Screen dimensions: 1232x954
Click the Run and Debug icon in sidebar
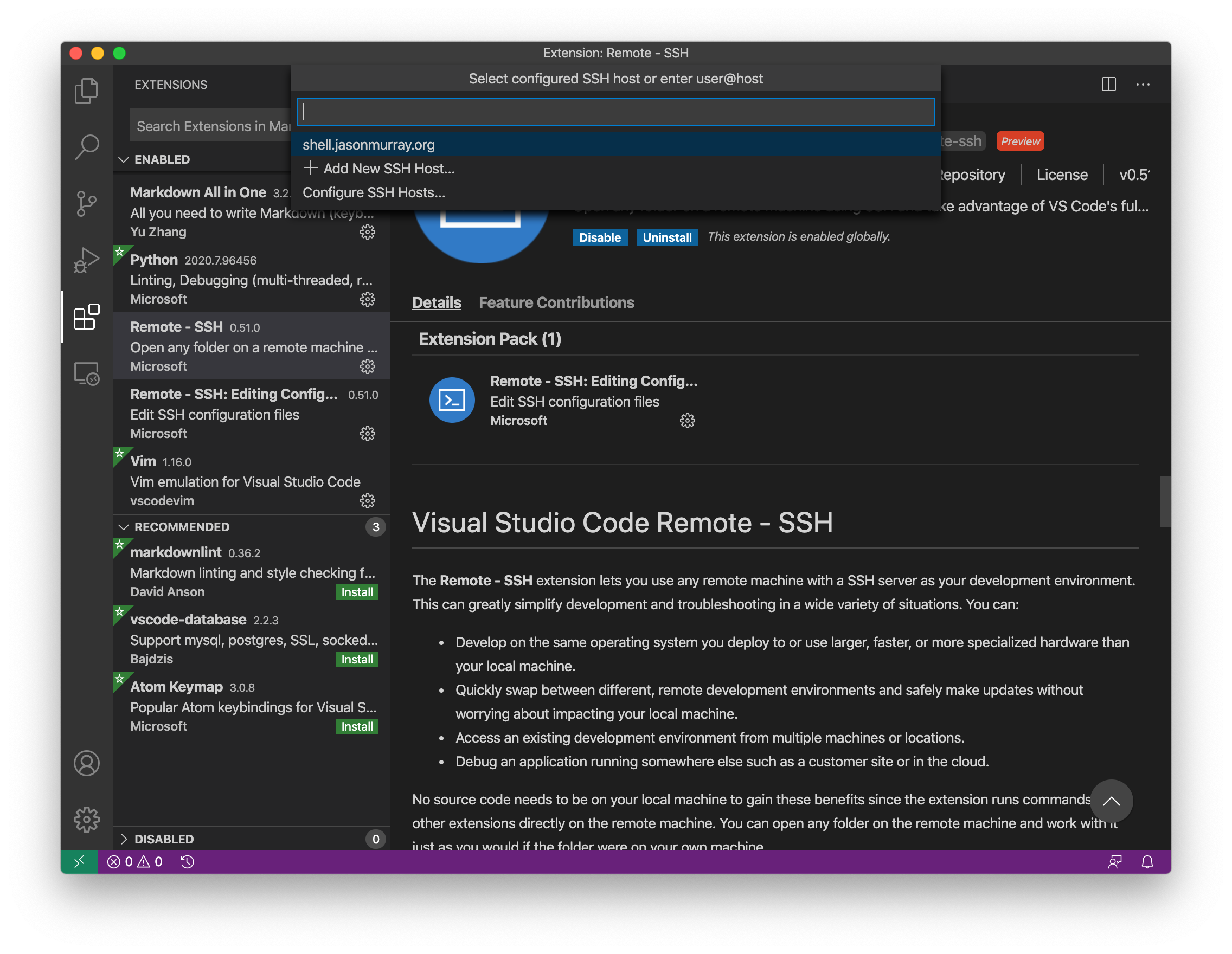pyautogui.click(x=86, y=260)
